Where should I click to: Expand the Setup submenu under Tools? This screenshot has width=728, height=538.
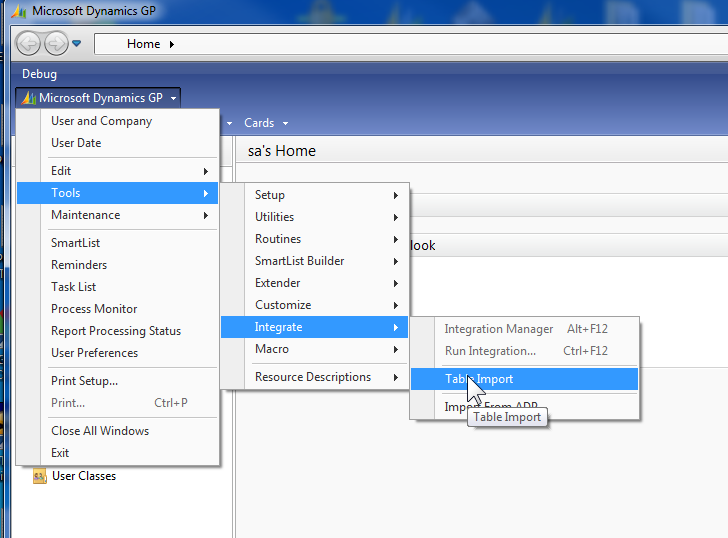tap(314, 195)
